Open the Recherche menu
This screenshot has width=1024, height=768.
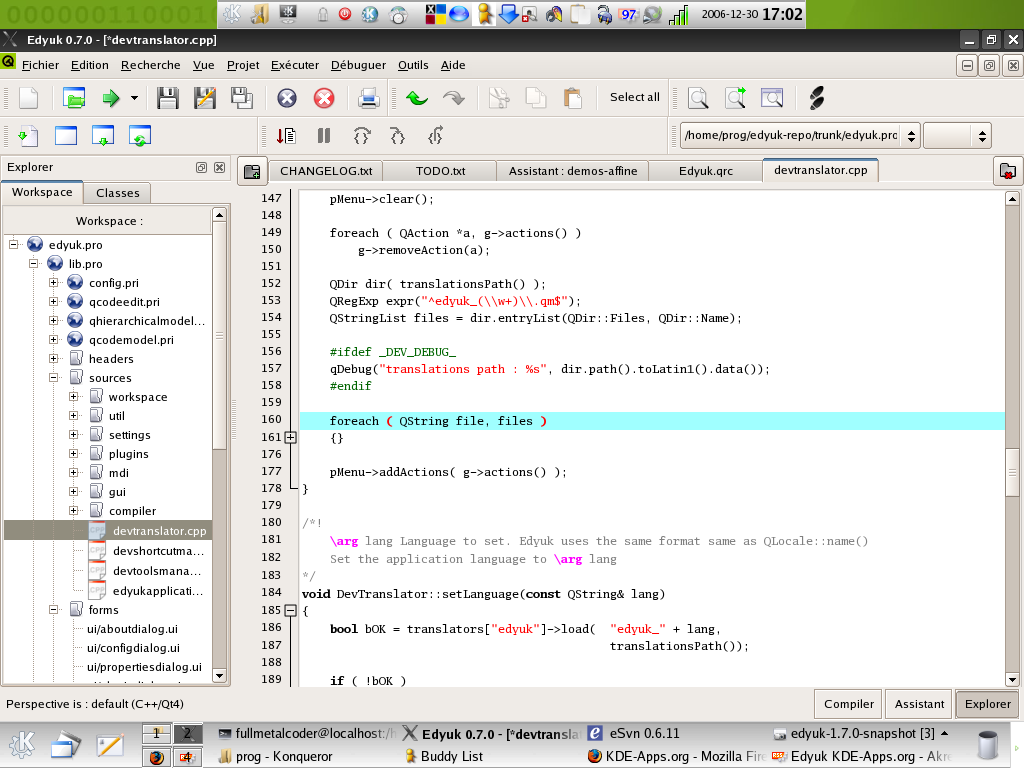[151, 65]
